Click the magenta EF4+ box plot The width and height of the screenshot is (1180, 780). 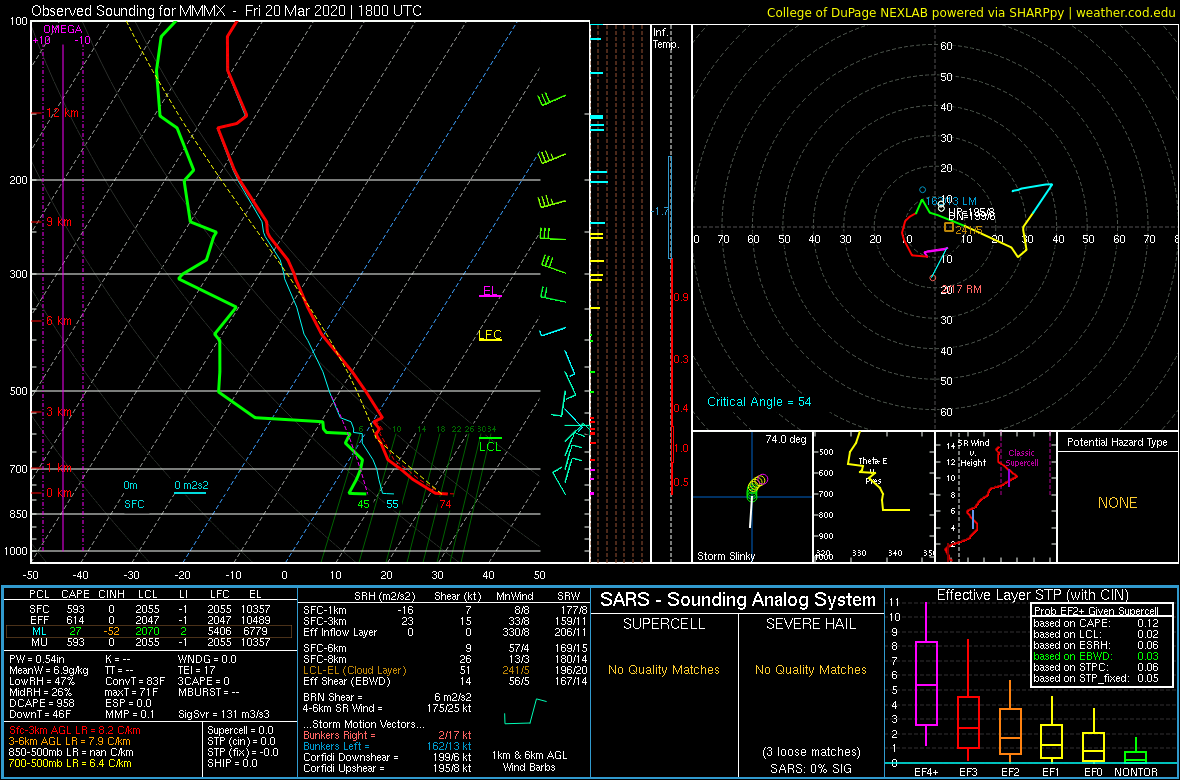tap(926, 674)
